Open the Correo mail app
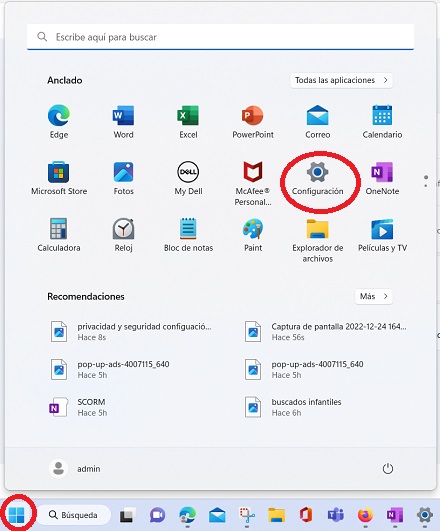The image size is (440, 531). (x=317, y=122)
